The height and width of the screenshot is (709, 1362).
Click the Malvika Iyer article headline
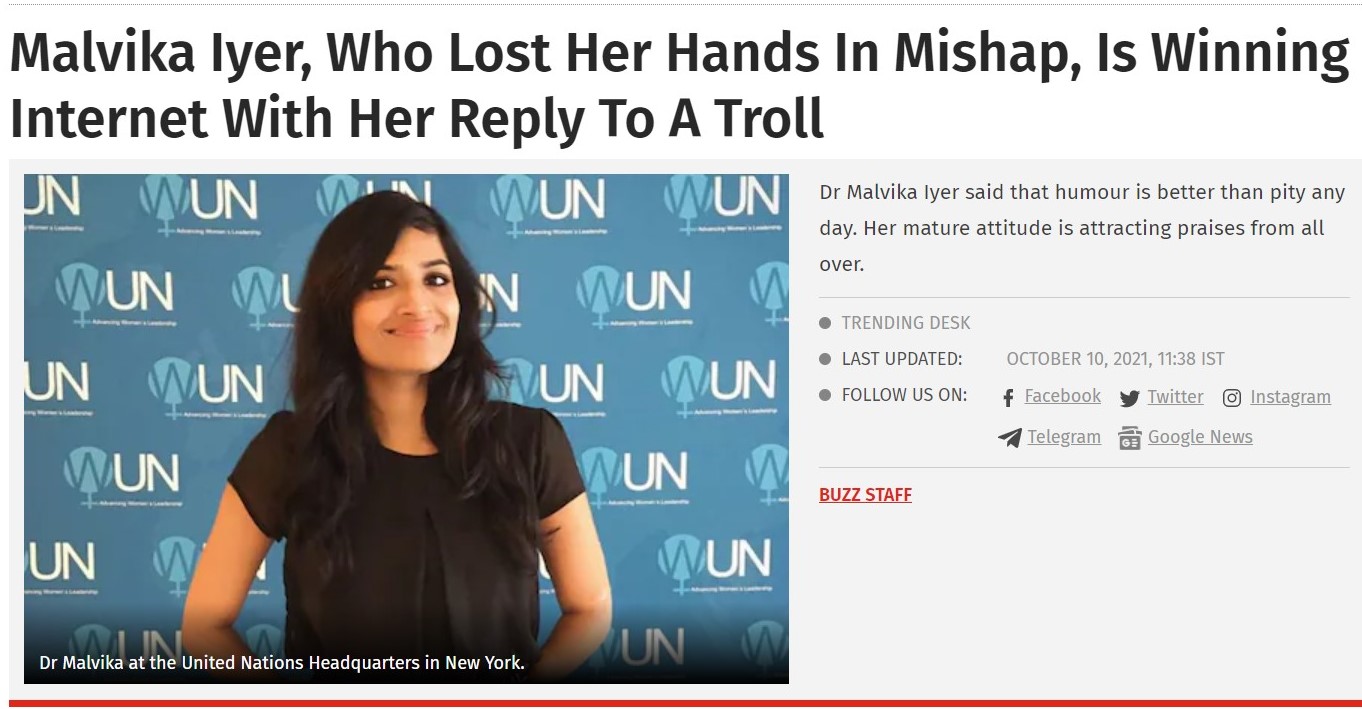click(679, 86)
